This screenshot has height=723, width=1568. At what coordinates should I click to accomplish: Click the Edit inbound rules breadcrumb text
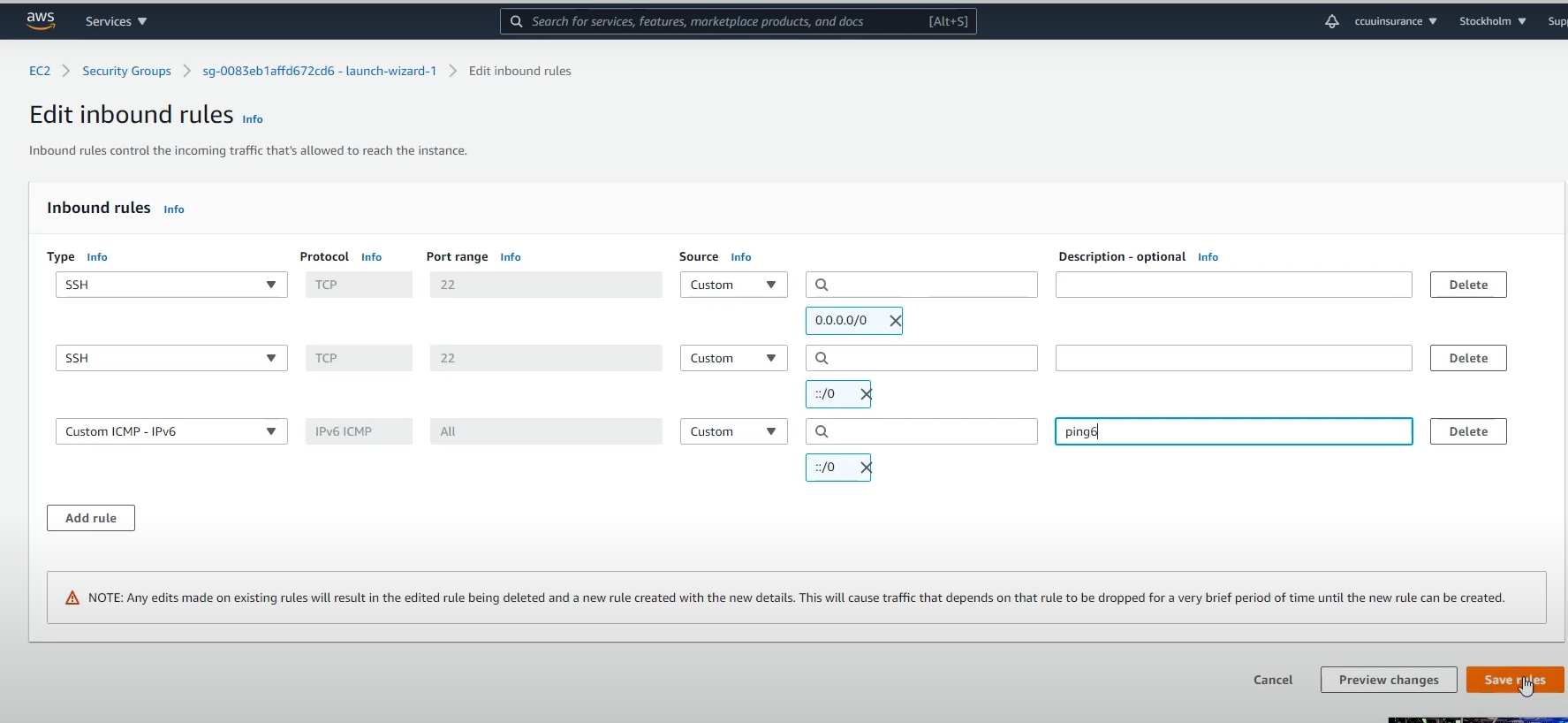[x=519, y=71]
